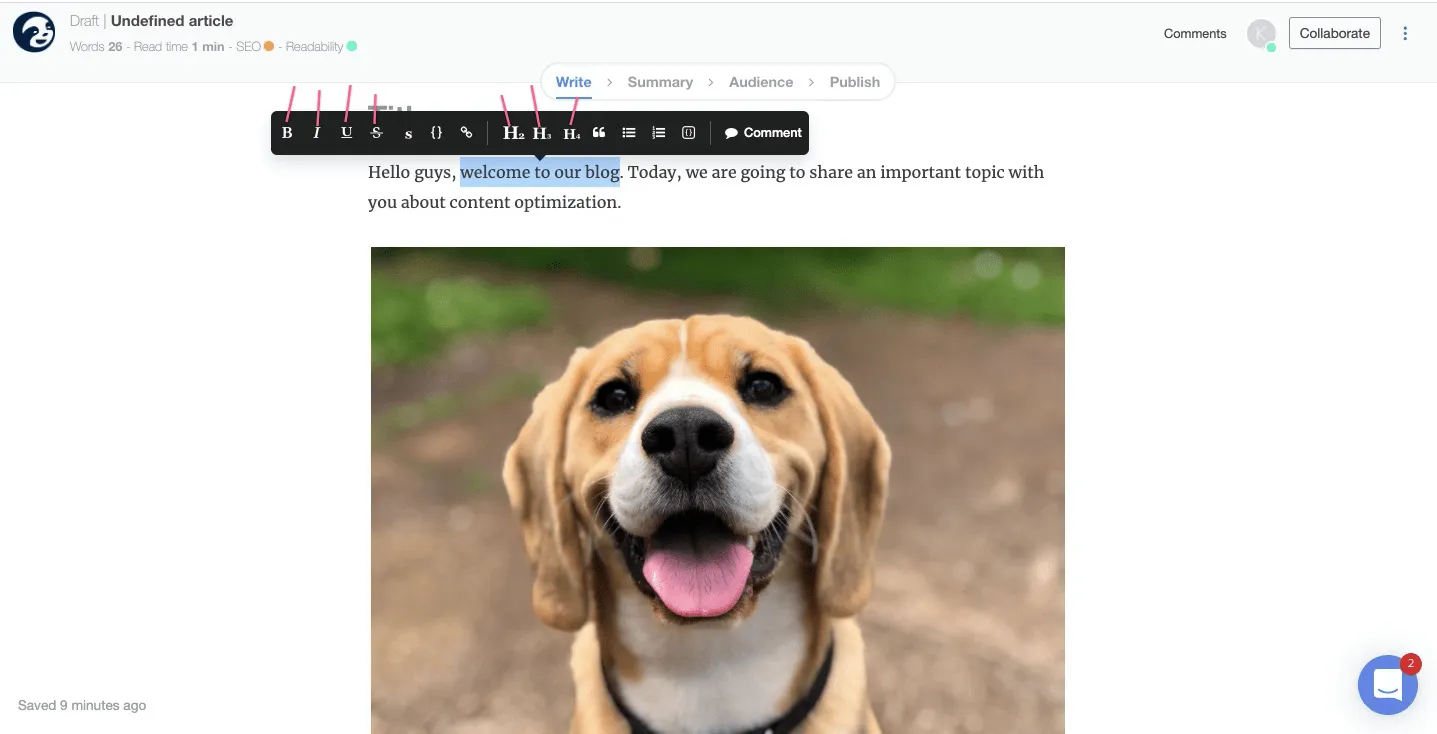Add a comment from the formatting toolbar
The width and height of the screenshot is (1437, 734).
tap(763, 133)
